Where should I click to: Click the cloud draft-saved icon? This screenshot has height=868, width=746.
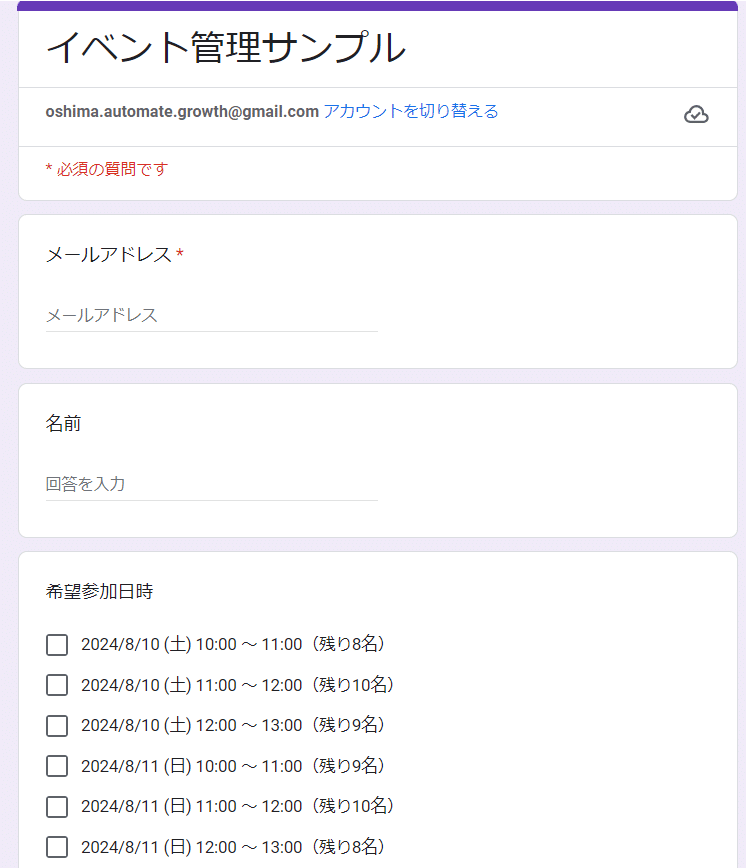click(696, 114)
